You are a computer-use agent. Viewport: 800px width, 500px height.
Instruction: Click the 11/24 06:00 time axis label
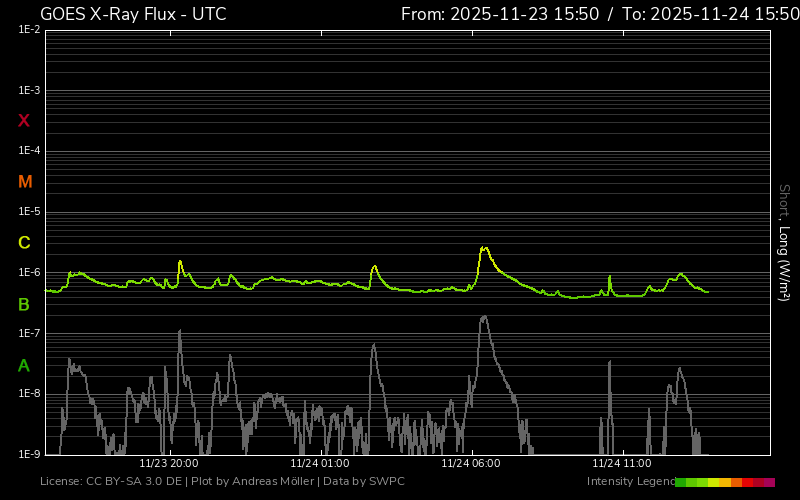tap(471, 463)
